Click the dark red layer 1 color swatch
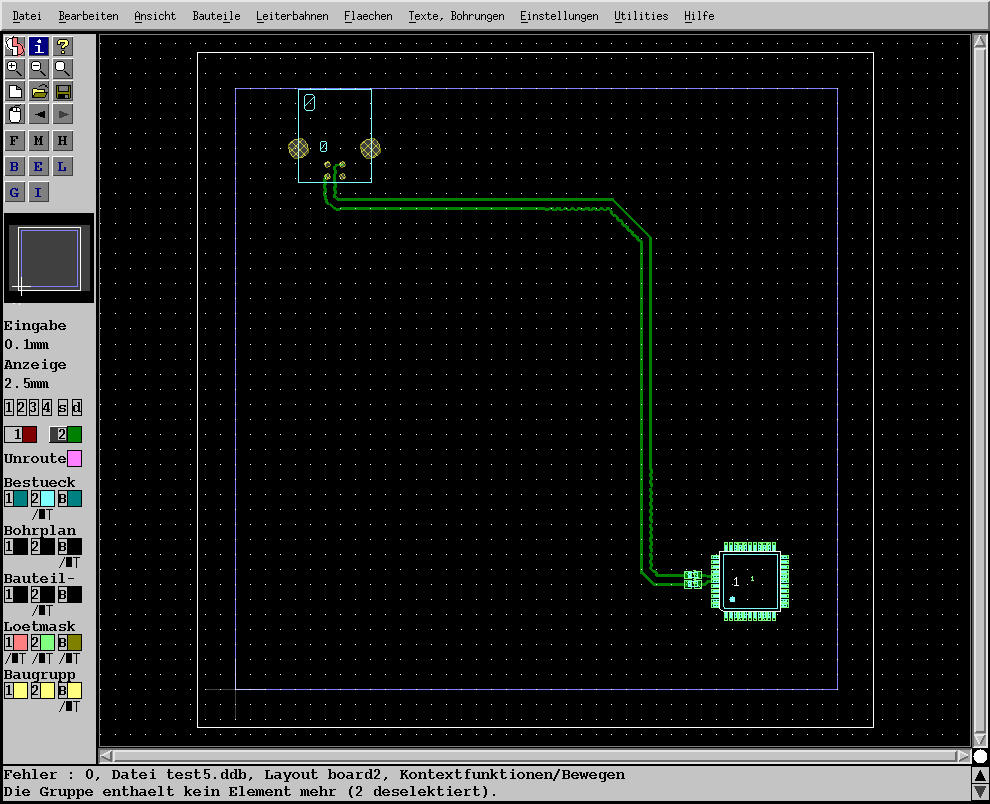990x804 pixels. (x=30, y=435)
